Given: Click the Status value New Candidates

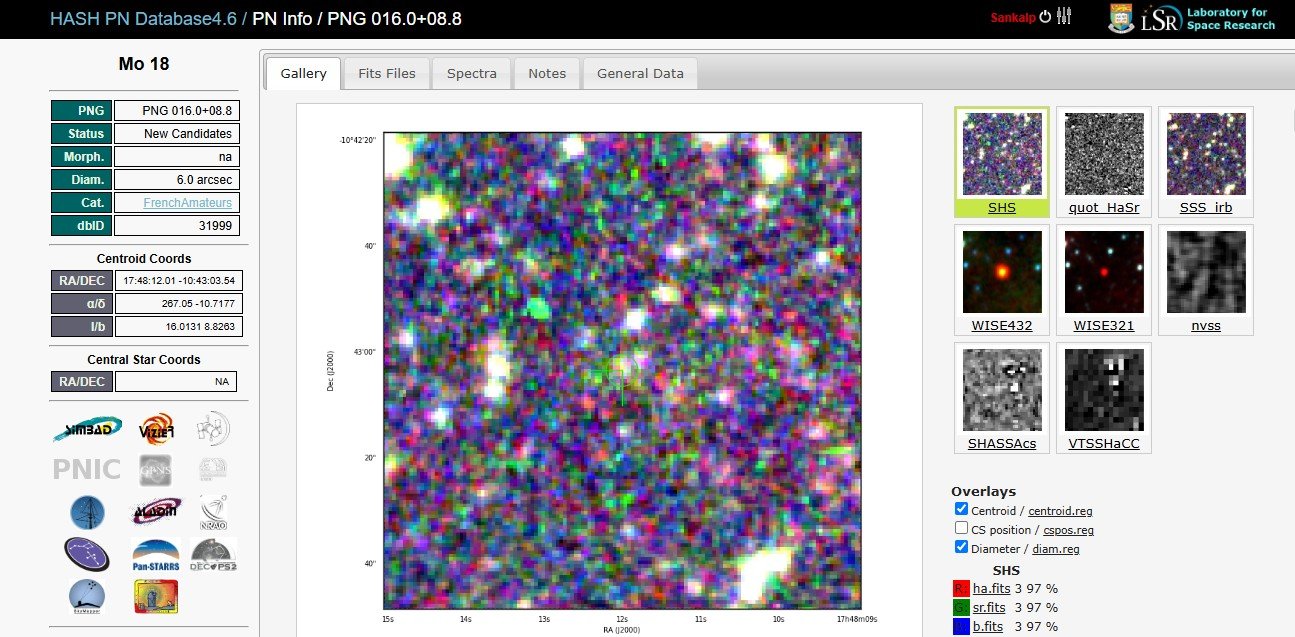Looking at the screenshot, I should pos(177,133).
